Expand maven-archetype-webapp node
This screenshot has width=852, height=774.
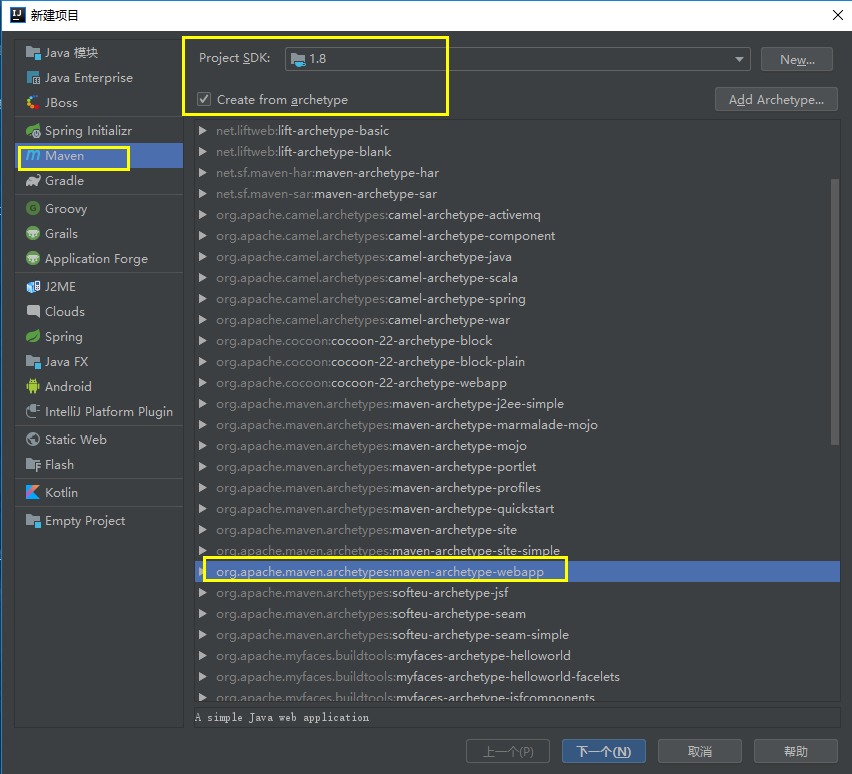click(201, 572)
